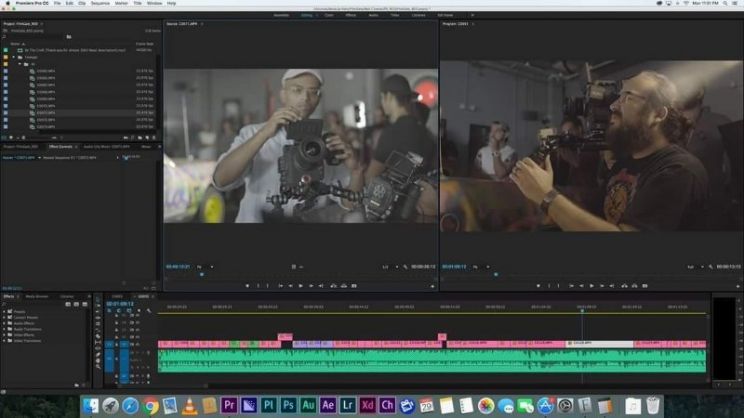The width and height of the screenshot is (744, 418).
Task: Expand Audio Transitions folder
Action: click(4, 329)
